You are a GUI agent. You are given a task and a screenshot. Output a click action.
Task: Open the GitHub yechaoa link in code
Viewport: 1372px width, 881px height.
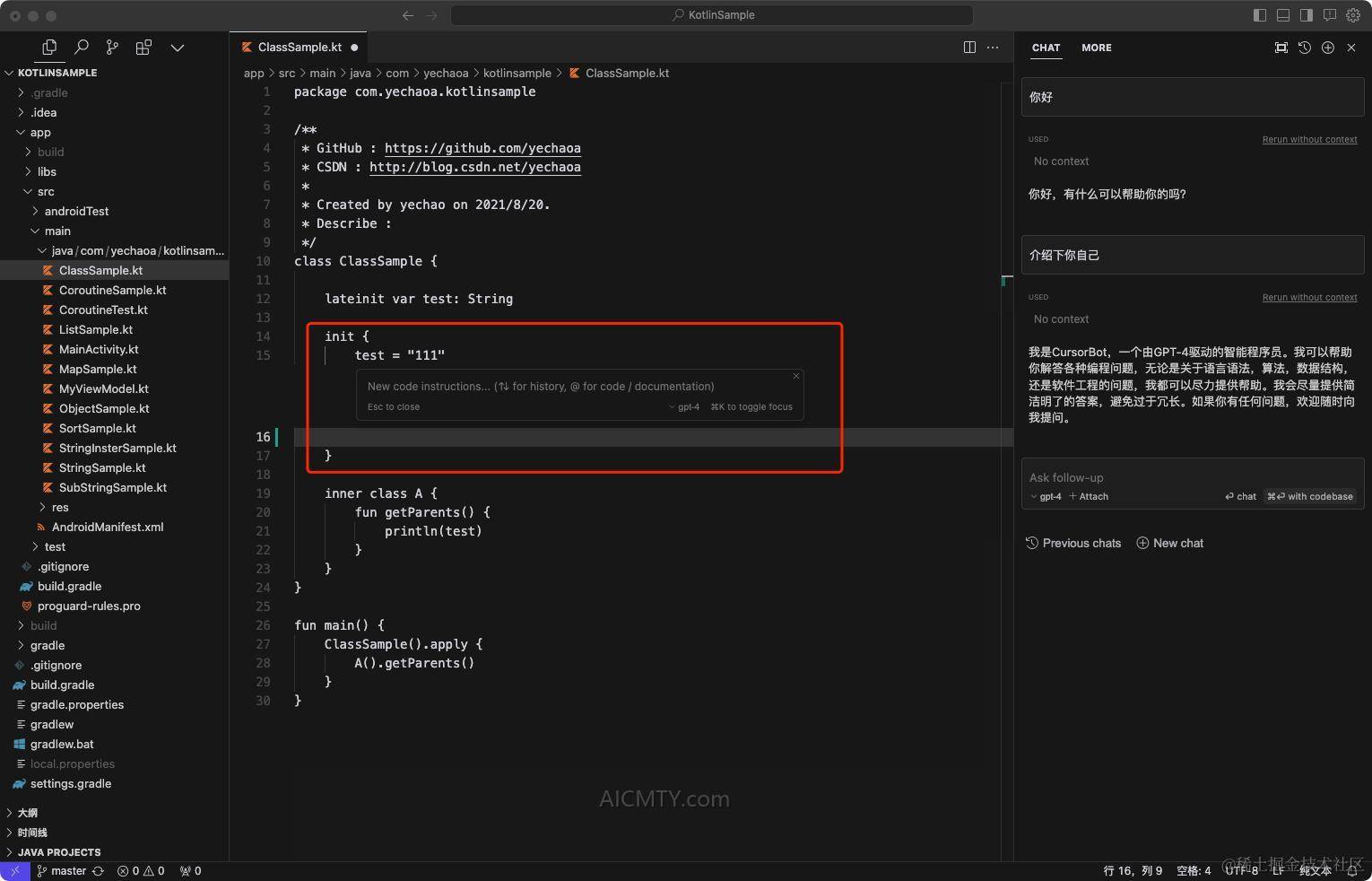[482, 148]
